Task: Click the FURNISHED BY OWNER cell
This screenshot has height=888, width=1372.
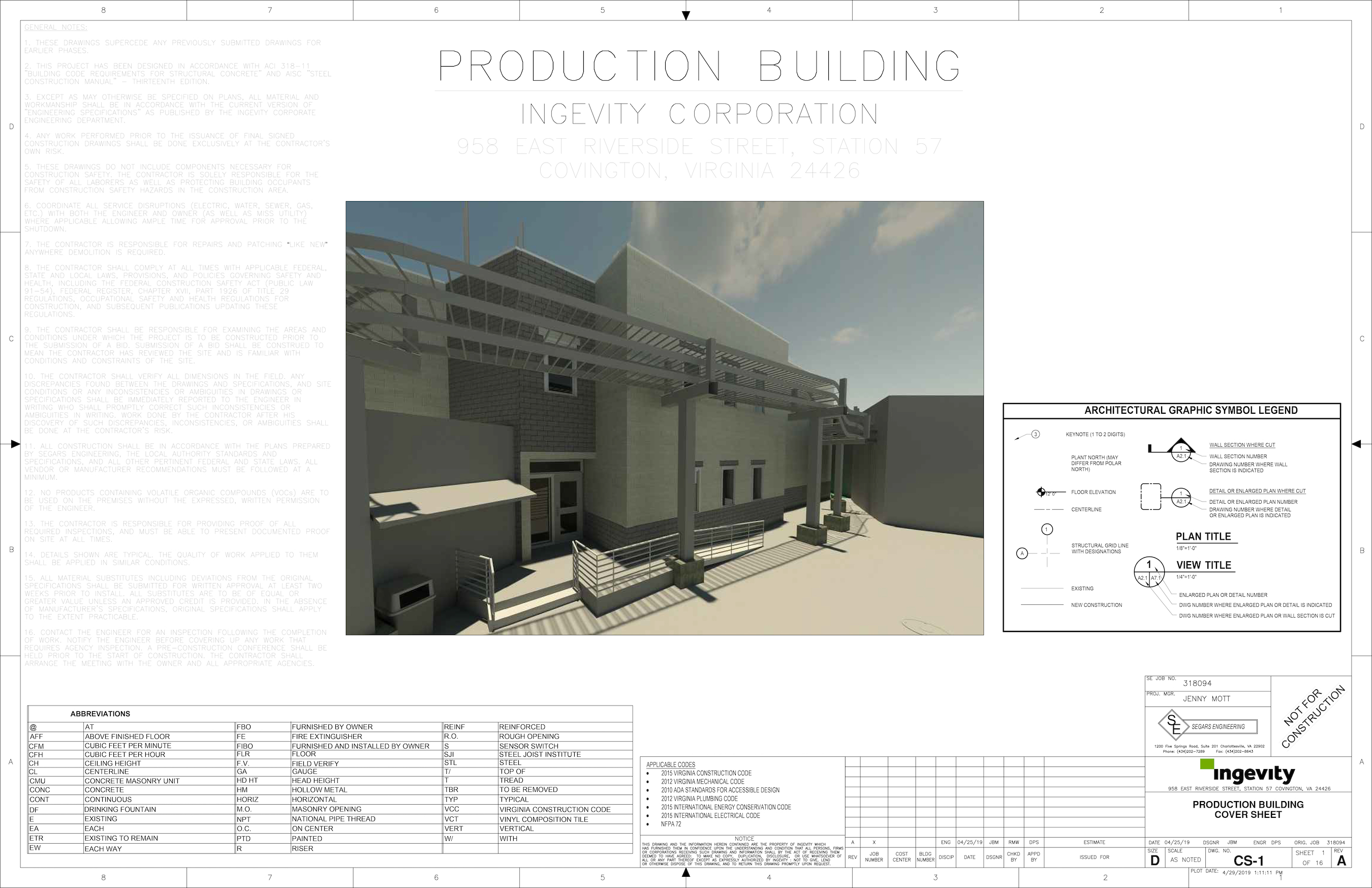Action: (x=366, y=726)
